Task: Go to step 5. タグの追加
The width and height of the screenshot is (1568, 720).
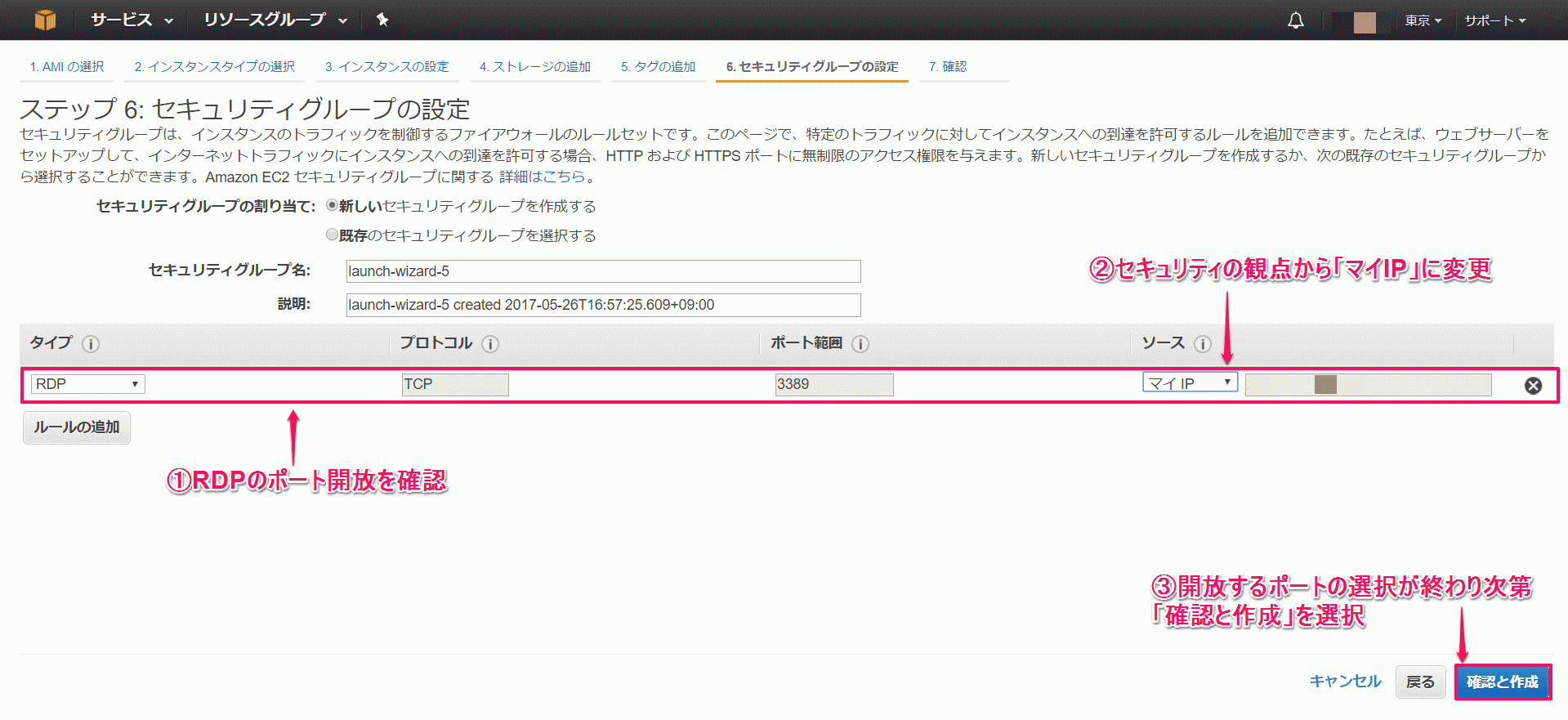Action: [x=658, y=67]
